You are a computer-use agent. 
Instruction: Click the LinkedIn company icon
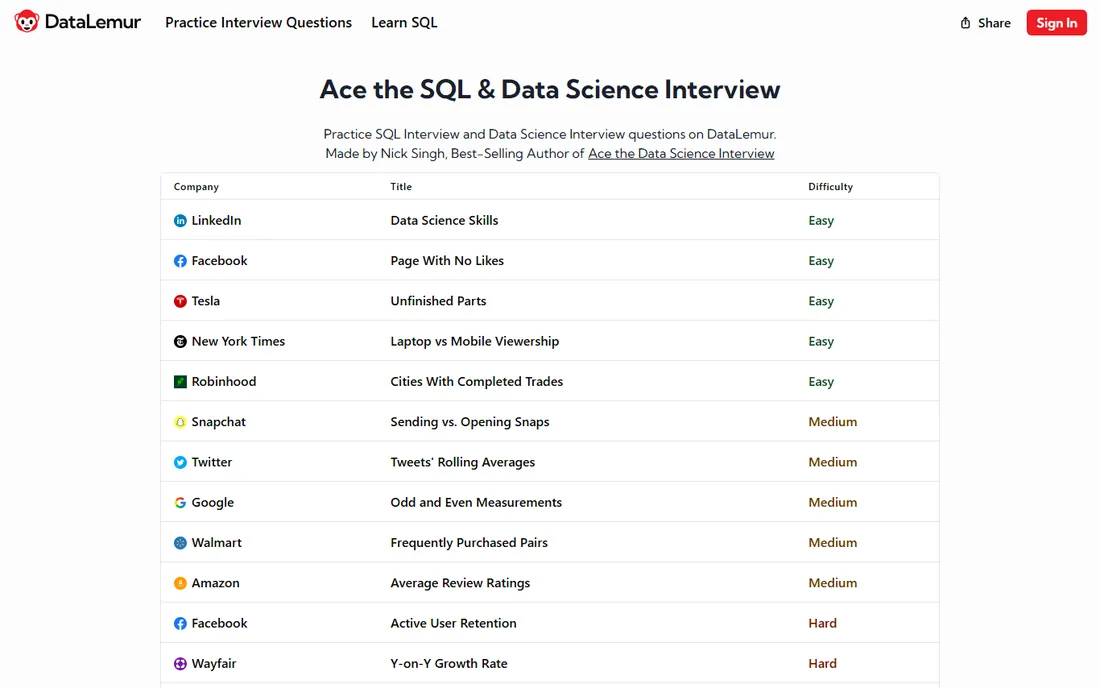[x=180, y=221]
